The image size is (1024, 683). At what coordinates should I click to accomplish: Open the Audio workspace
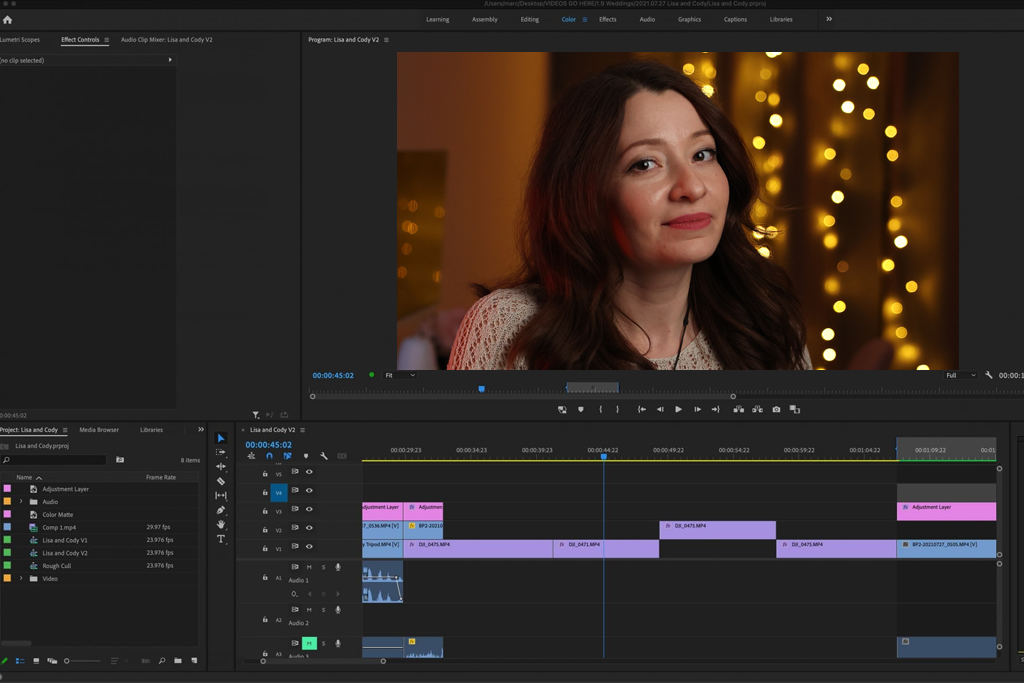(647, 20)
